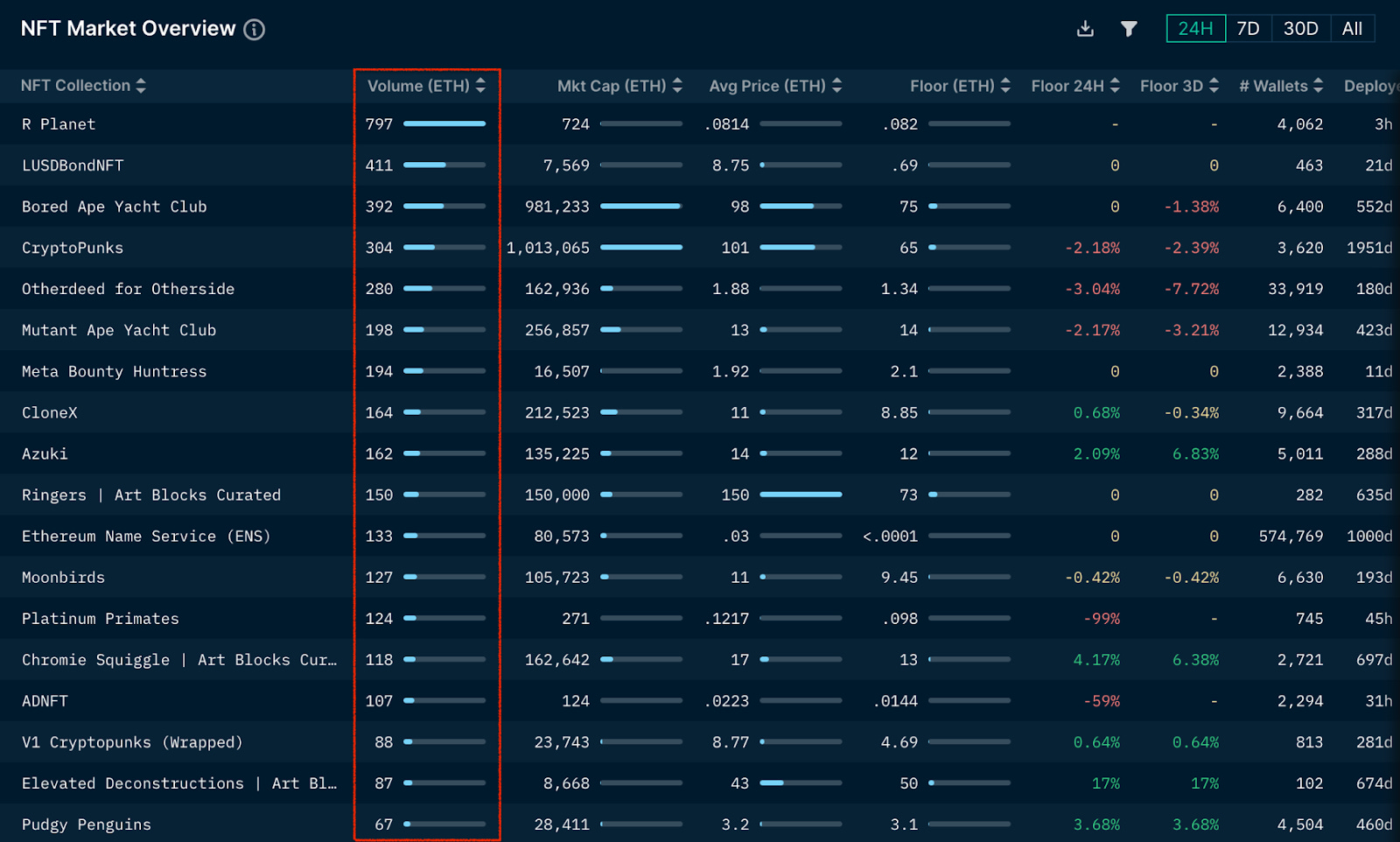Sort by Avg Price (ETH) column arrows
This screenshot has width=1400, height=842.
pyautogui.click(x=836, y=86)
